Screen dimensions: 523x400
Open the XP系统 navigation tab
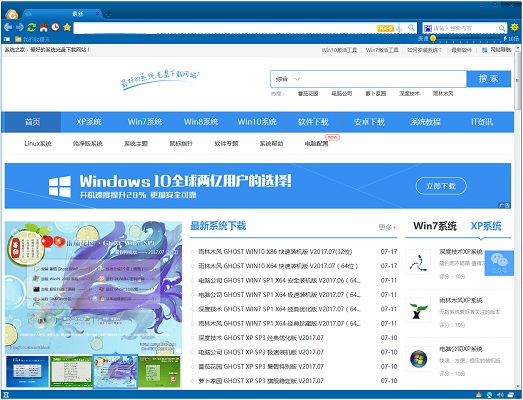coord(89,122)
